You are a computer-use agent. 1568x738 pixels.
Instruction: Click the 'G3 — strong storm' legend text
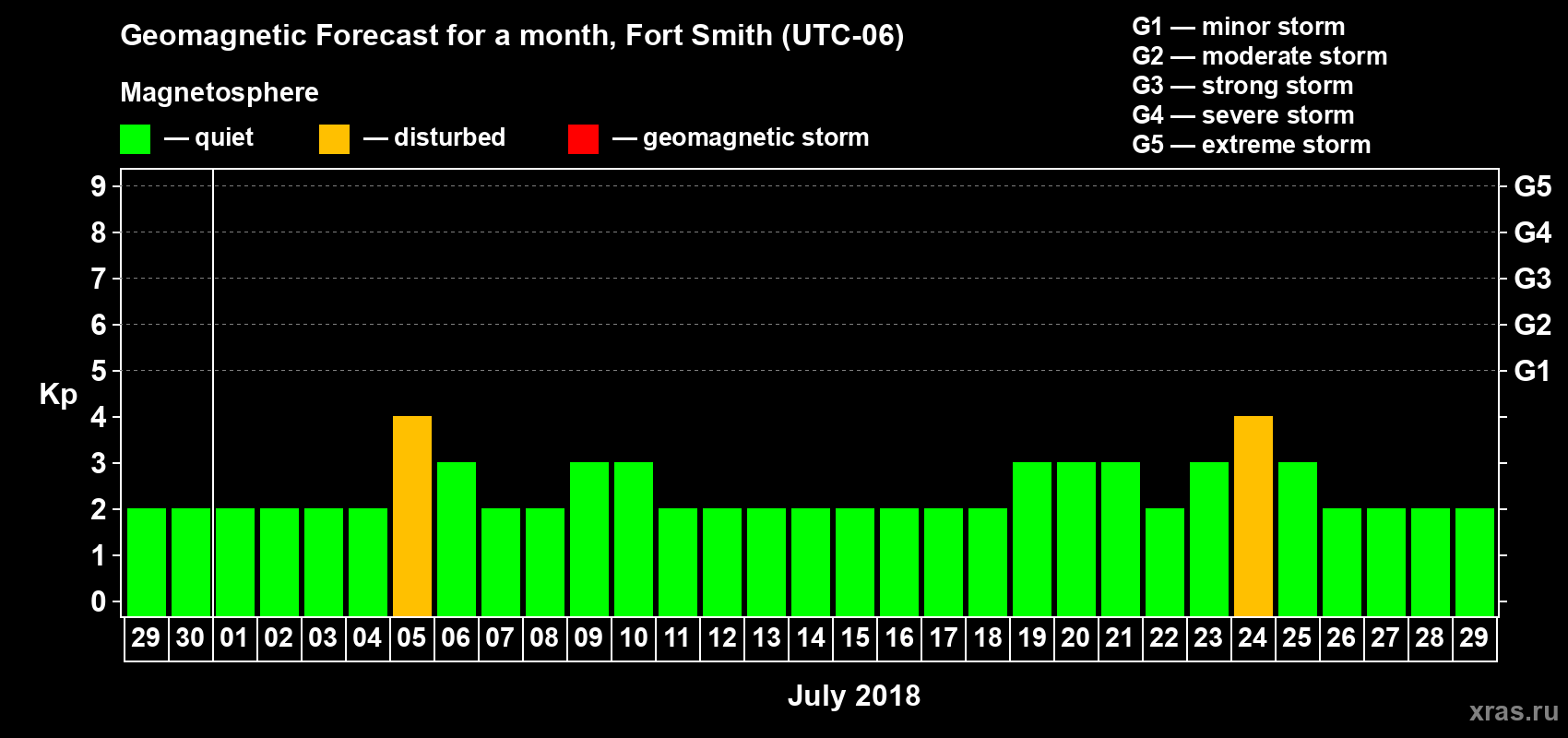[1242, 86]
